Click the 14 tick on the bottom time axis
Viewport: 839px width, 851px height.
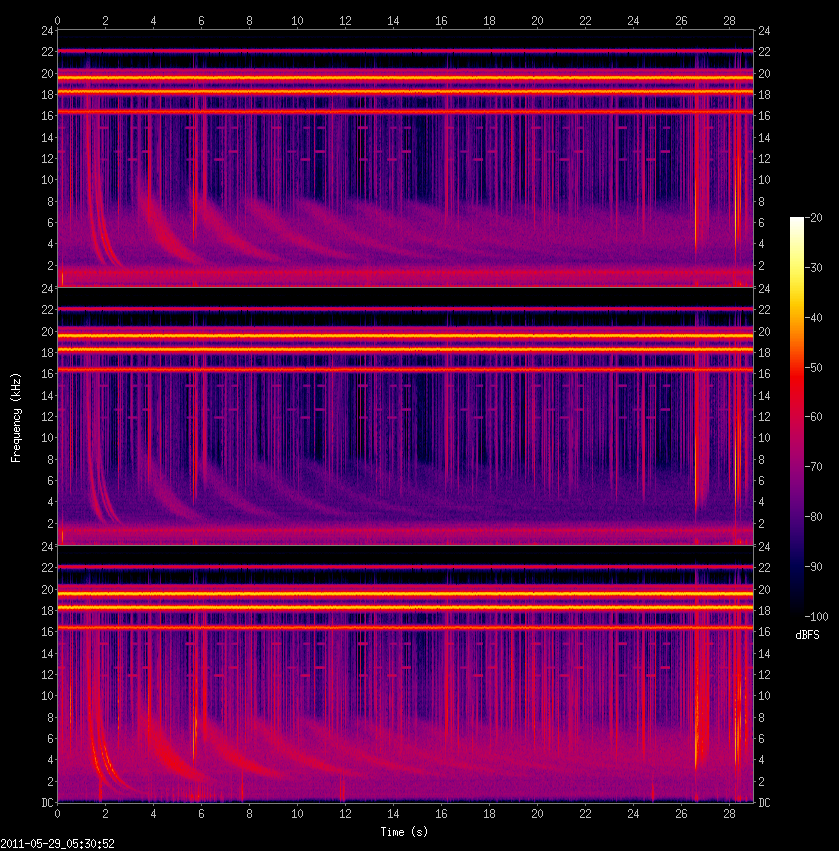pyautogui.click(x=393, y=814)
